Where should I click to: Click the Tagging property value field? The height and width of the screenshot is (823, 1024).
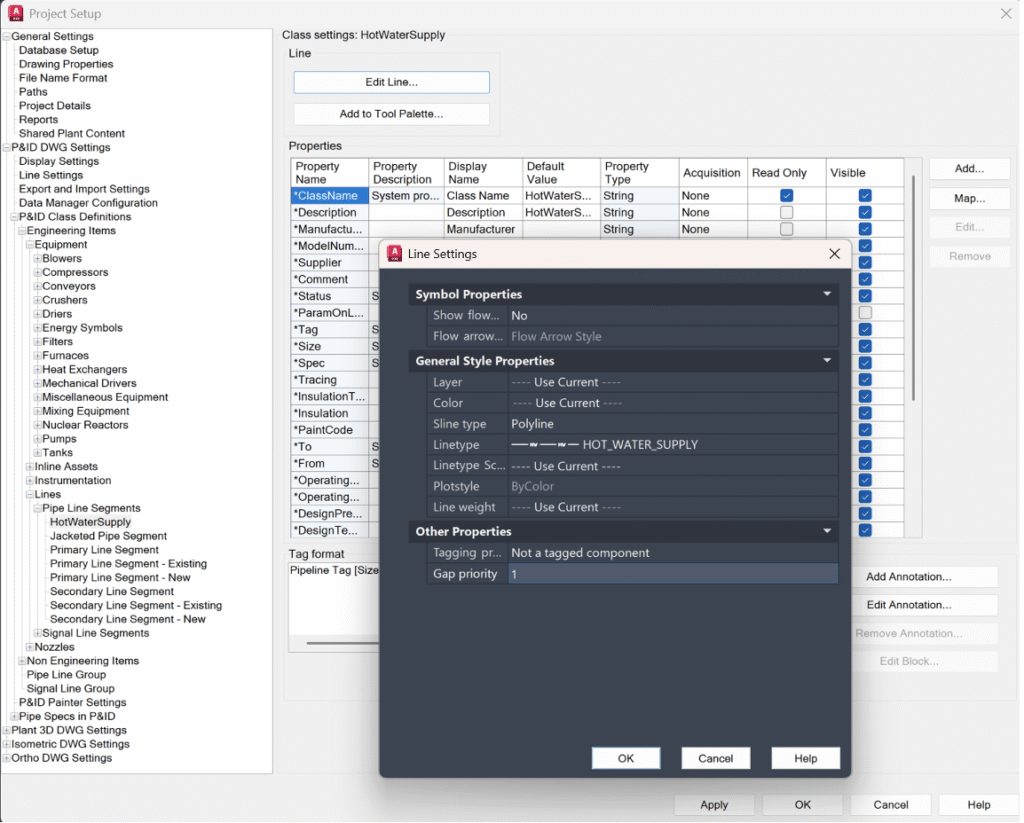[x=673, y=553]
